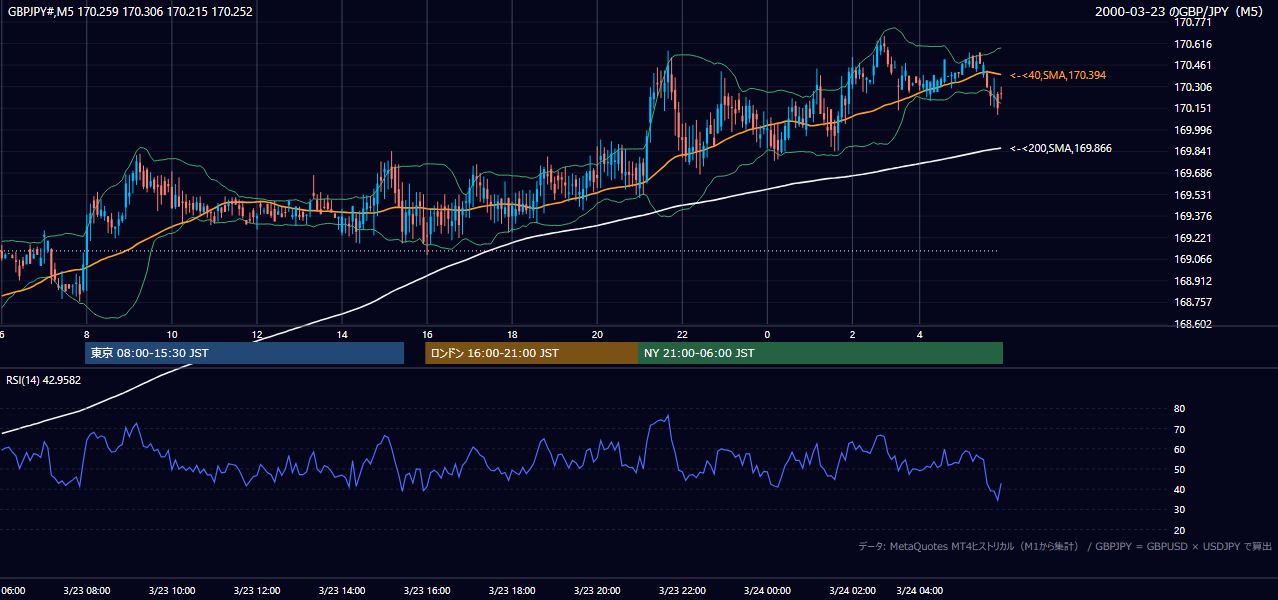Click the RSI scale value 70

point(1179,429)
